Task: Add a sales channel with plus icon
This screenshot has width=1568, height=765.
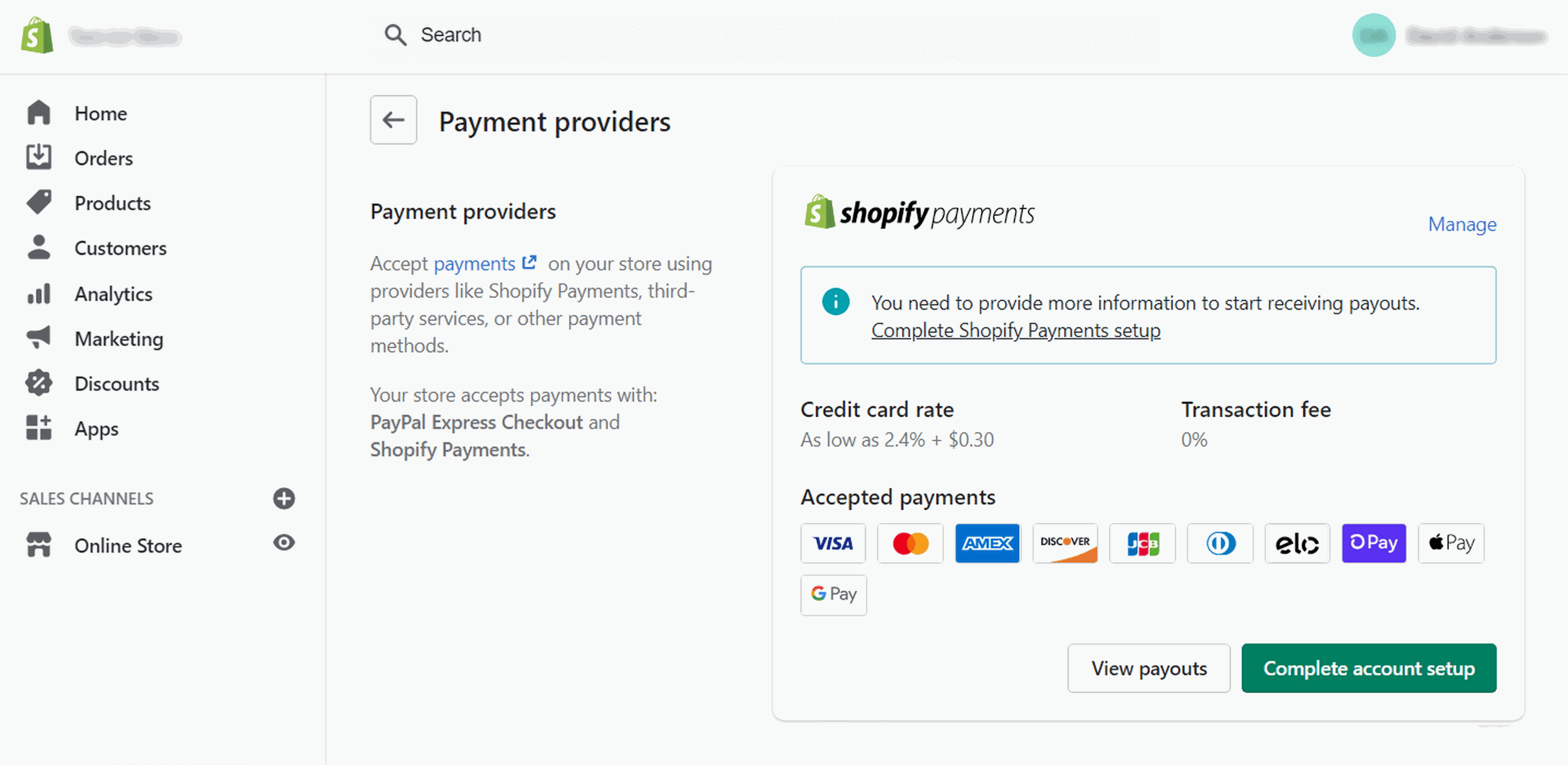Action: coord(284,498)
